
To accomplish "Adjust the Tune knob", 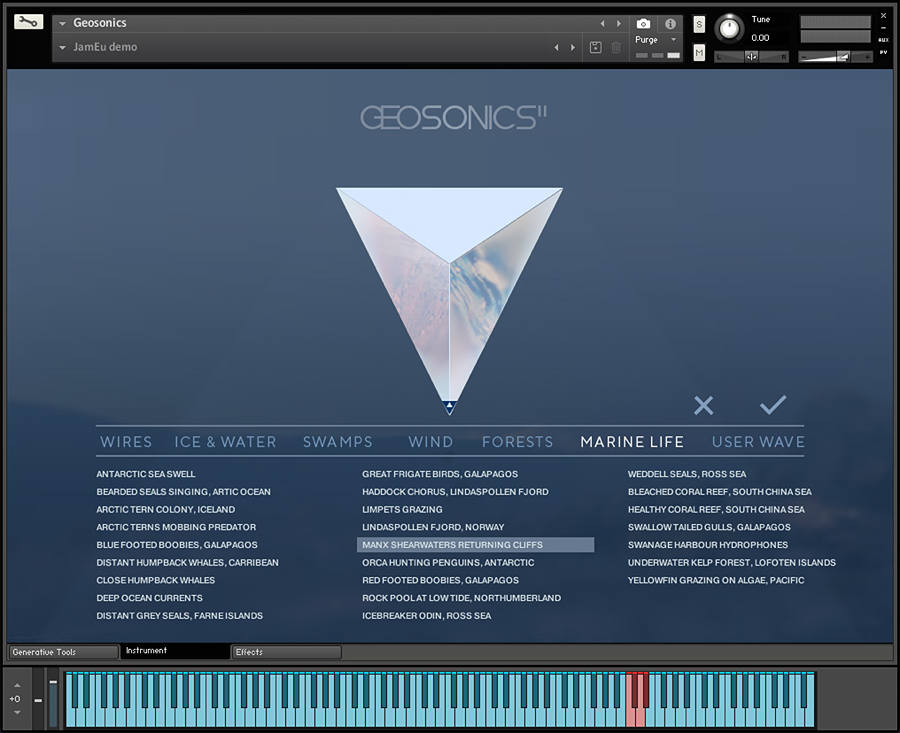I will pyautogui.click(x=730, y=28).
